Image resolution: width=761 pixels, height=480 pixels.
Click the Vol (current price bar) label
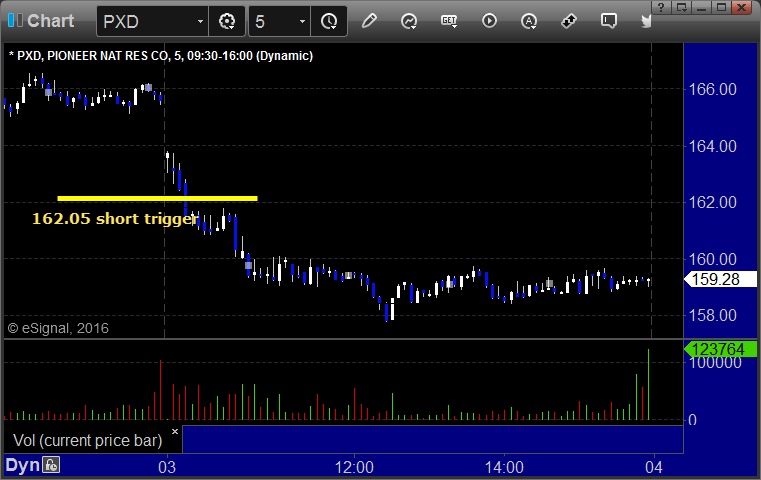(x=87, y=440)
